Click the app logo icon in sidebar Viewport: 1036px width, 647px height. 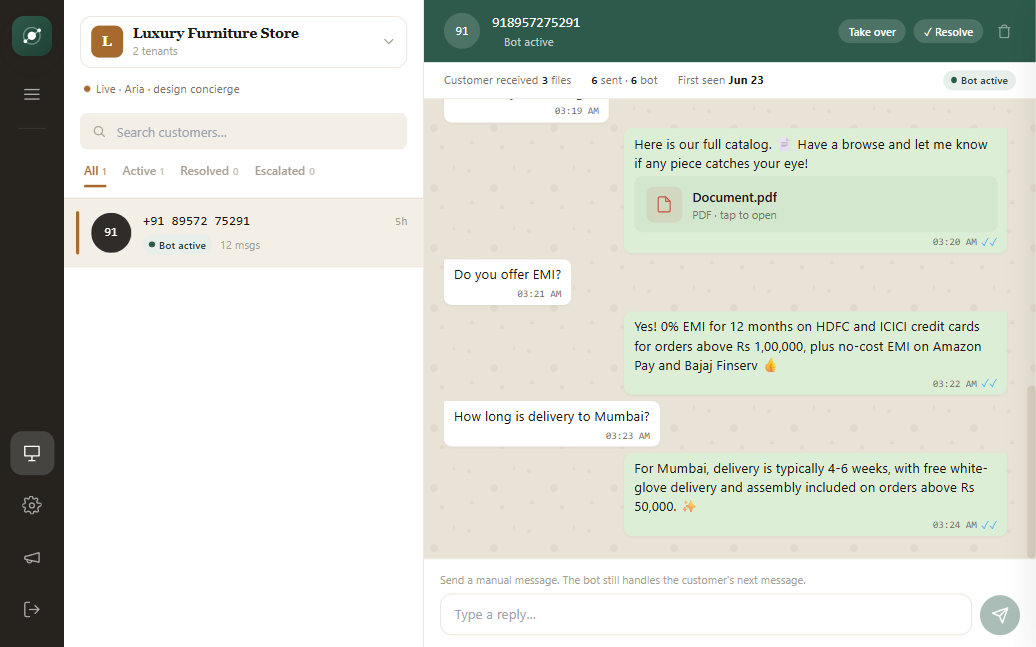click(x=32, y=36)
